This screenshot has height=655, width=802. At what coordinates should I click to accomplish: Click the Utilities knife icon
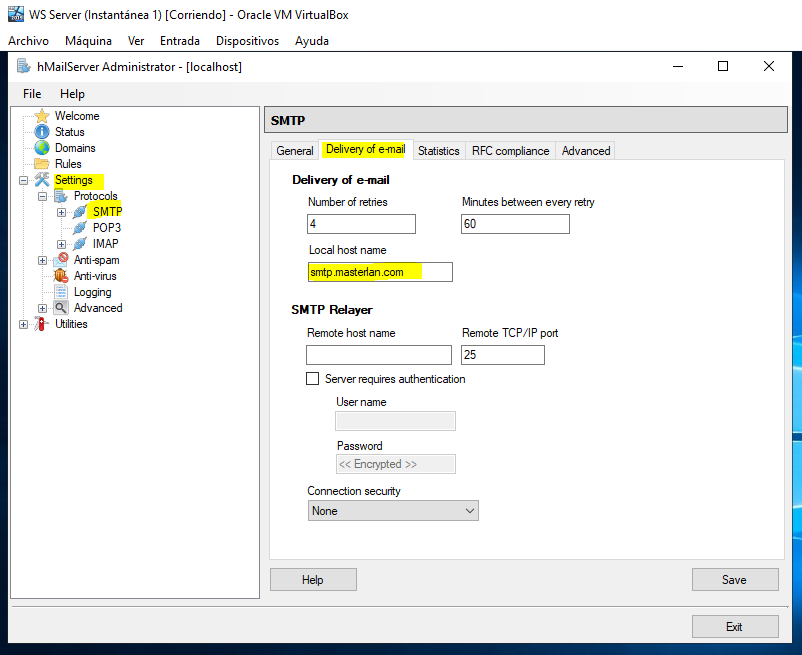[41, 324]
